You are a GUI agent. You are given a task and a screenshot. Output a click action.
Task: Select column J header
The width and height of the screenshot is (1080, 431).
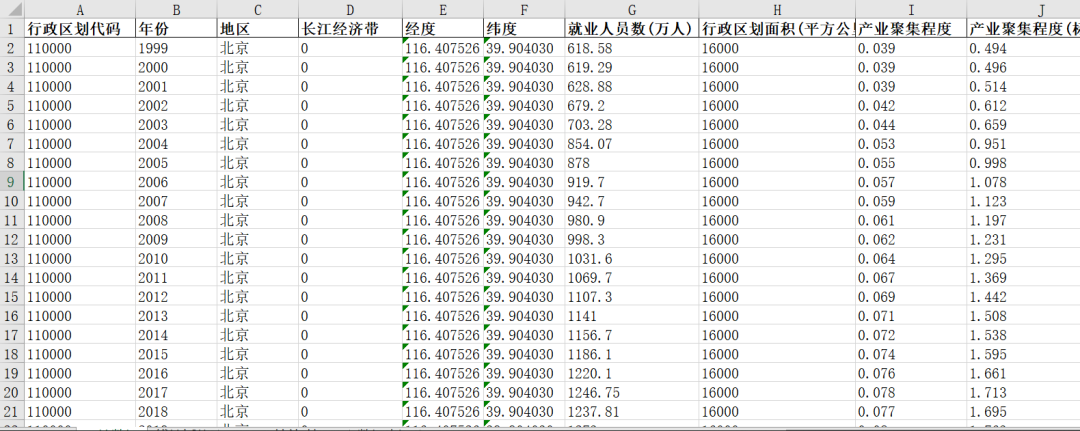tap(1023, 10)
